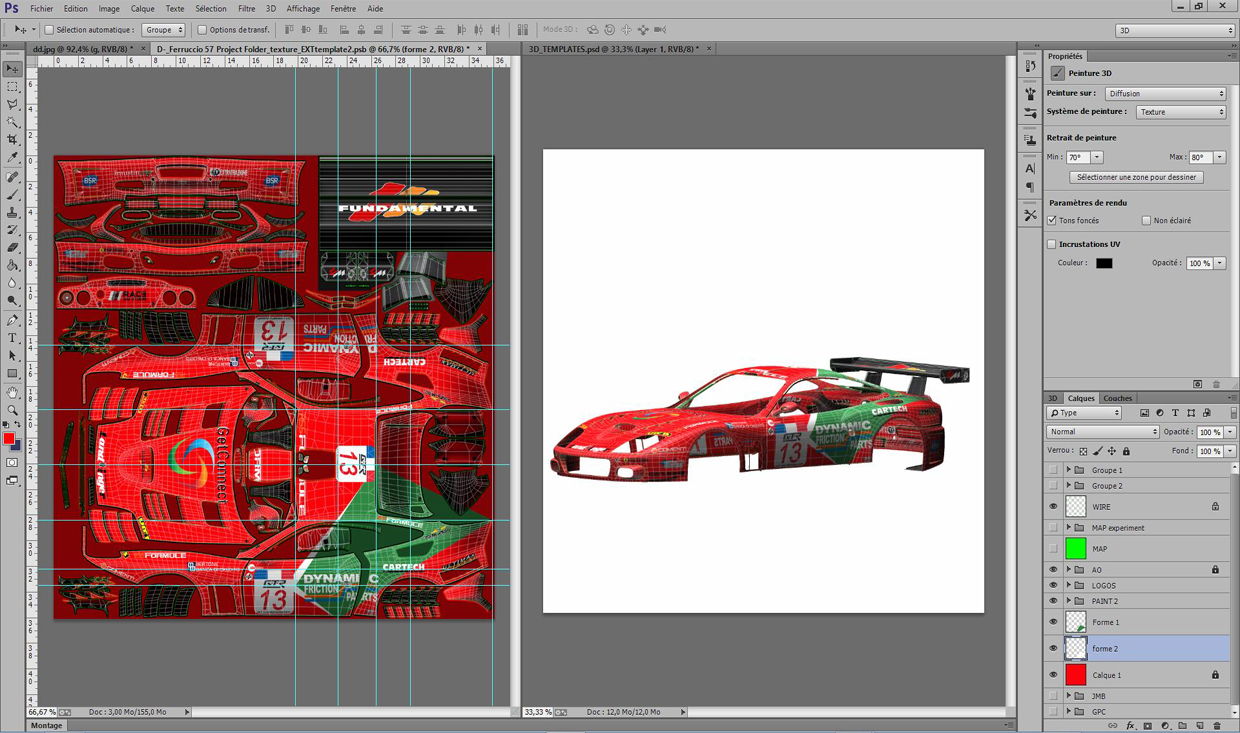
Task: Expand the LOGOS layer group
Action: 1068,586
